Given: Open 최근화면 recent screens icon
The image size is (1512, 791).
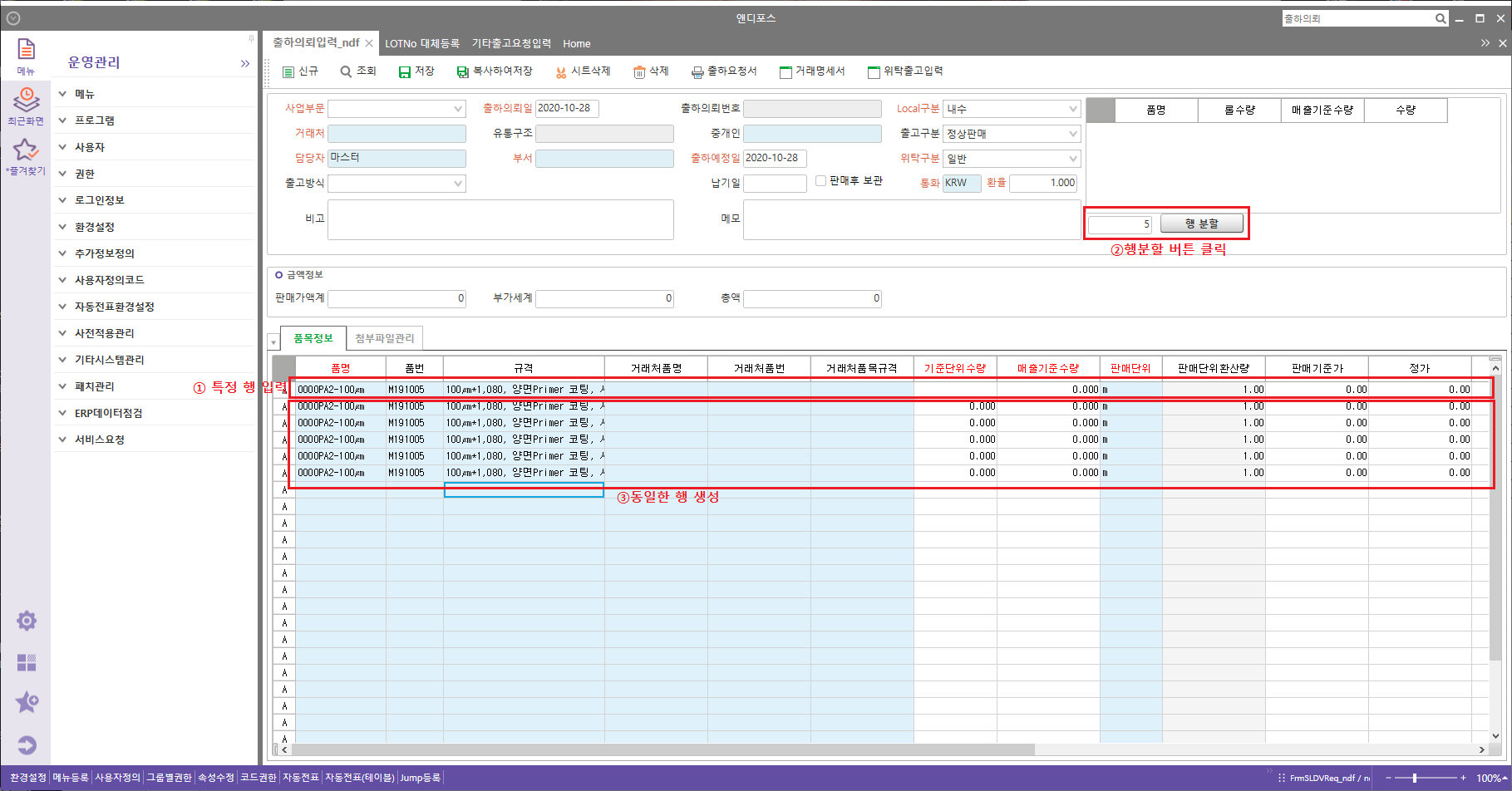Looking at the screenshot, I should (x=26, y=100).
